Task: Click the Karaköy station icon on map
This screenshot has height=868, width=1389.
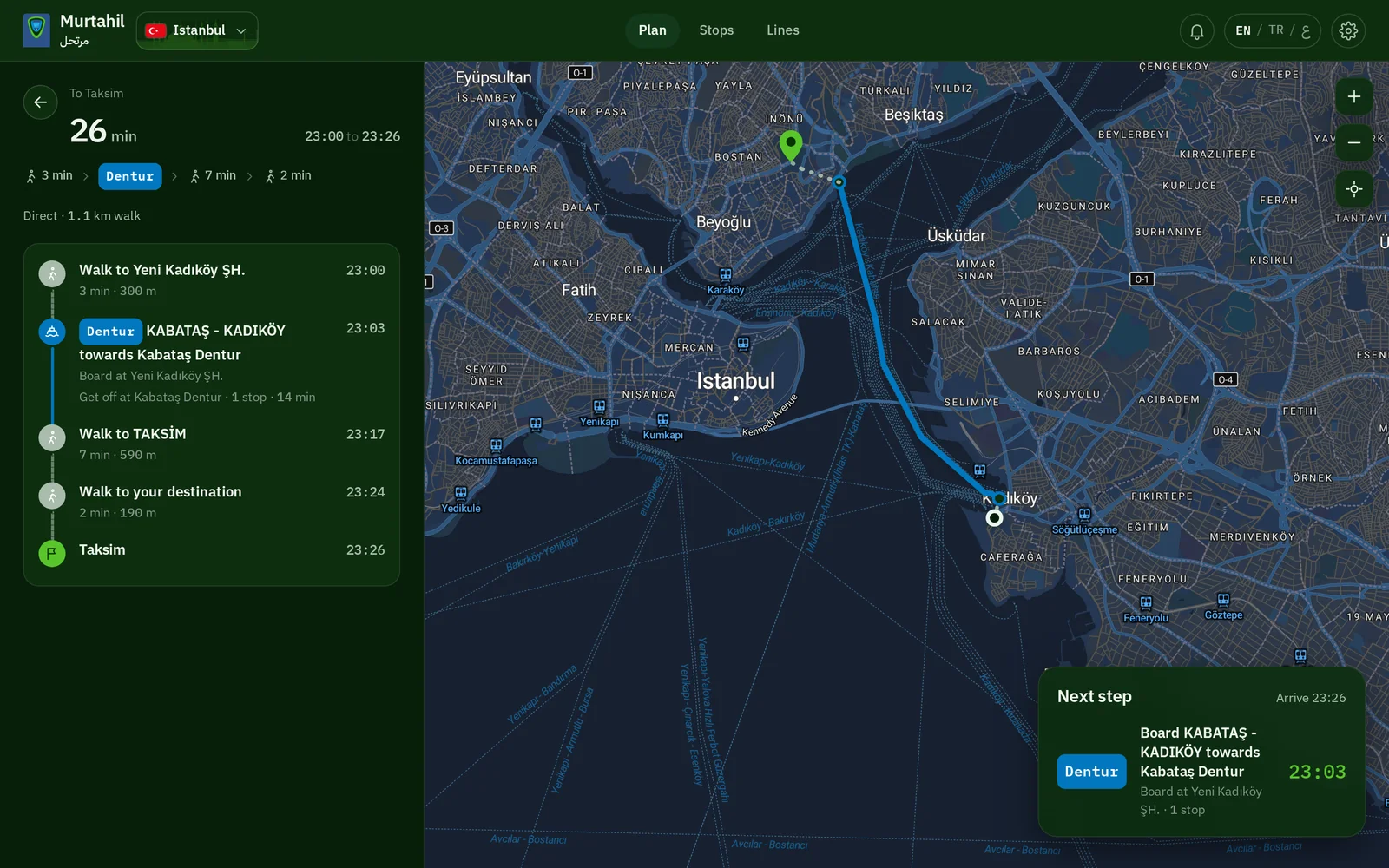Action: point(726,274)
